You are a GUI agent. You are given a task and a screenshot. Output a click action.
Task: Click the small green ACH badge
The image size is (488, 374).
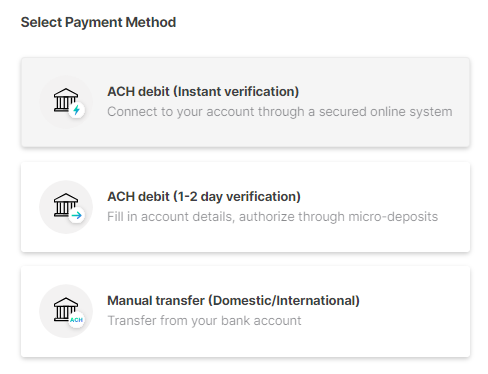coord(77,320)
